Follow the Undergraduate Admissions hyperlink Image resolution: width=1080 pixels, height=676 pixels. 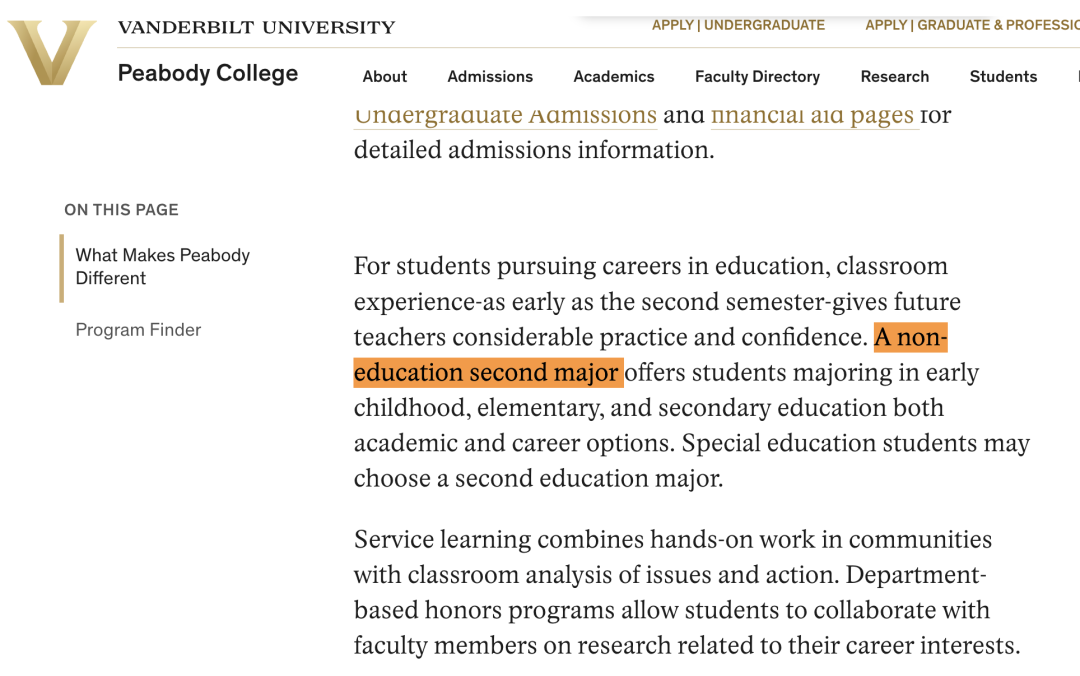(x=505, y=116)
